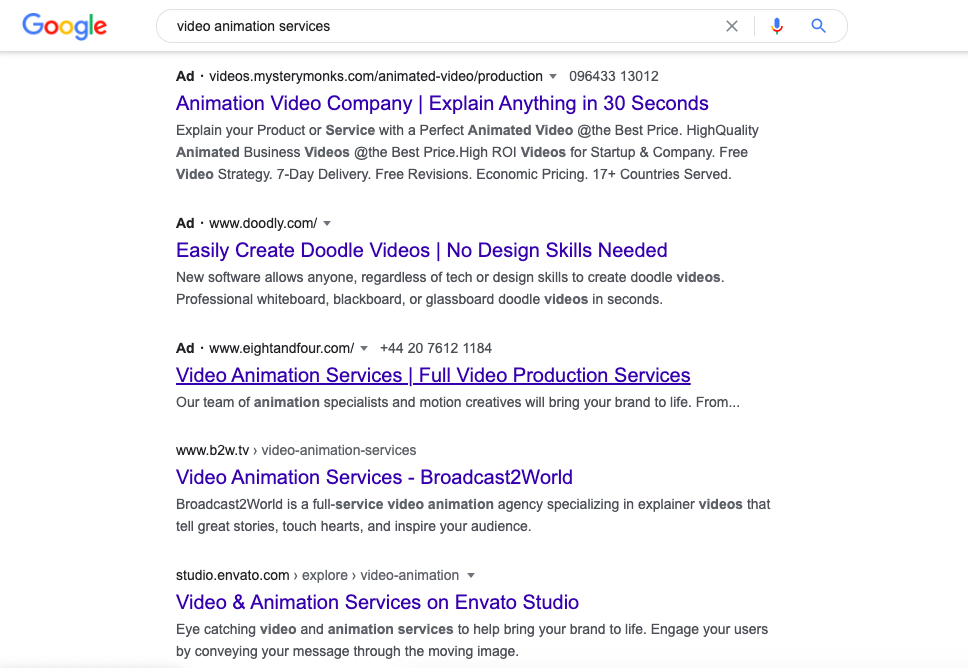
Task: Click the Google logo
Action: click(x=65, y=26)
